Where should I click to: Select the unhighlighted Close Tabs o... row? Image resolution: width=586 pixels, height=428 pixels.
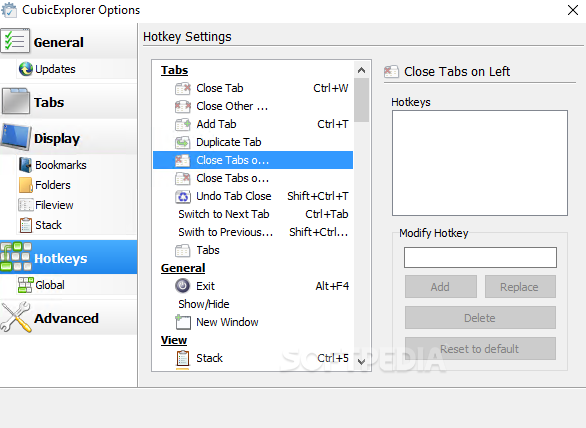[253, 178]
